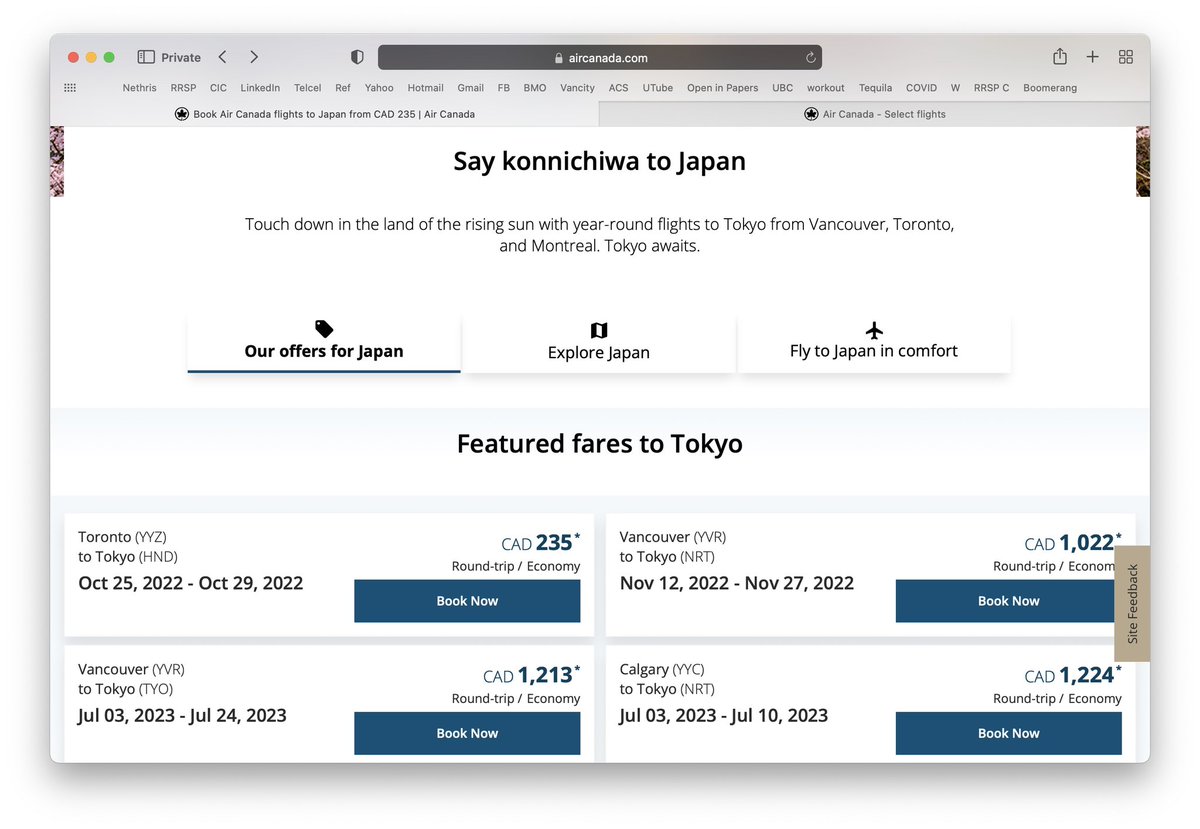
Task: Click the Say konnichiwa to Japan heading
Action: 600,161
